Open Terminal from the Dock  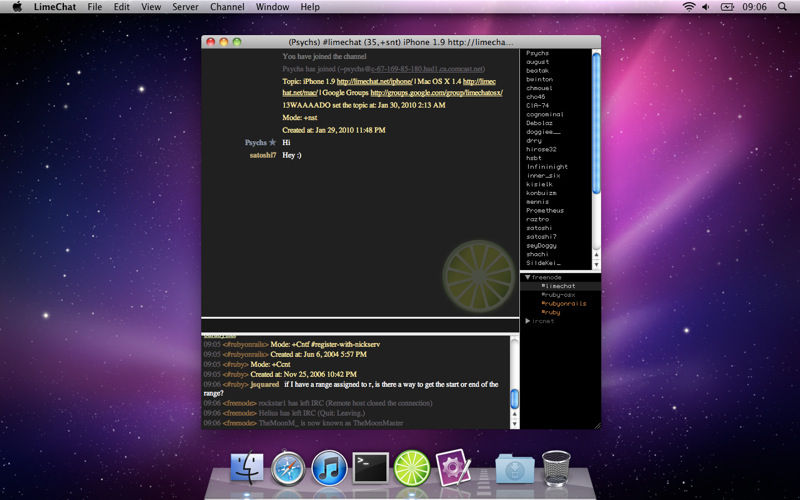pos(370,467)
